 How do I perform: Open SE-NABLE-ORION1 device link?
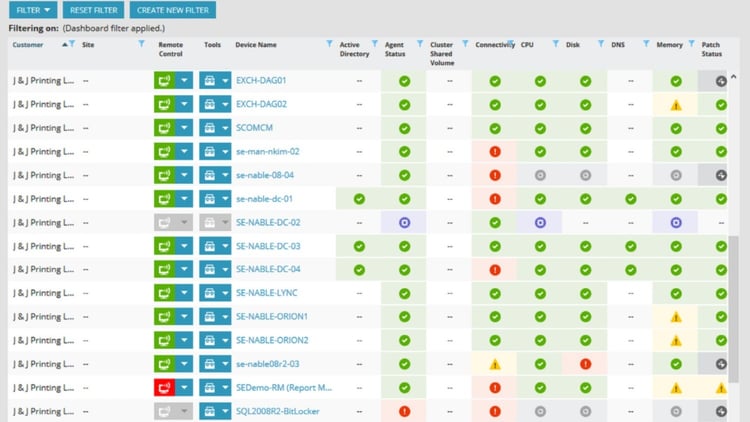pos(272,317)
